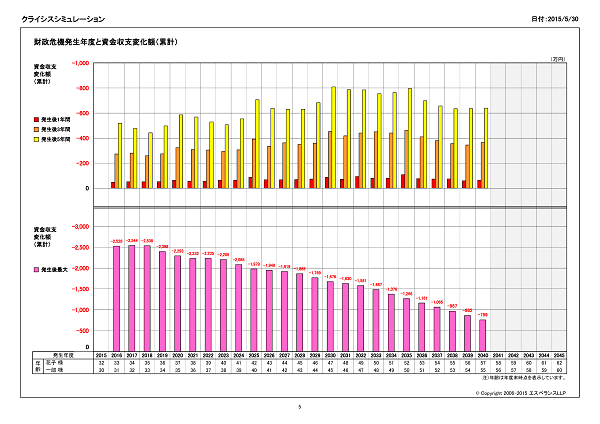Click the 2015 year column header

[x=101, y=355]
